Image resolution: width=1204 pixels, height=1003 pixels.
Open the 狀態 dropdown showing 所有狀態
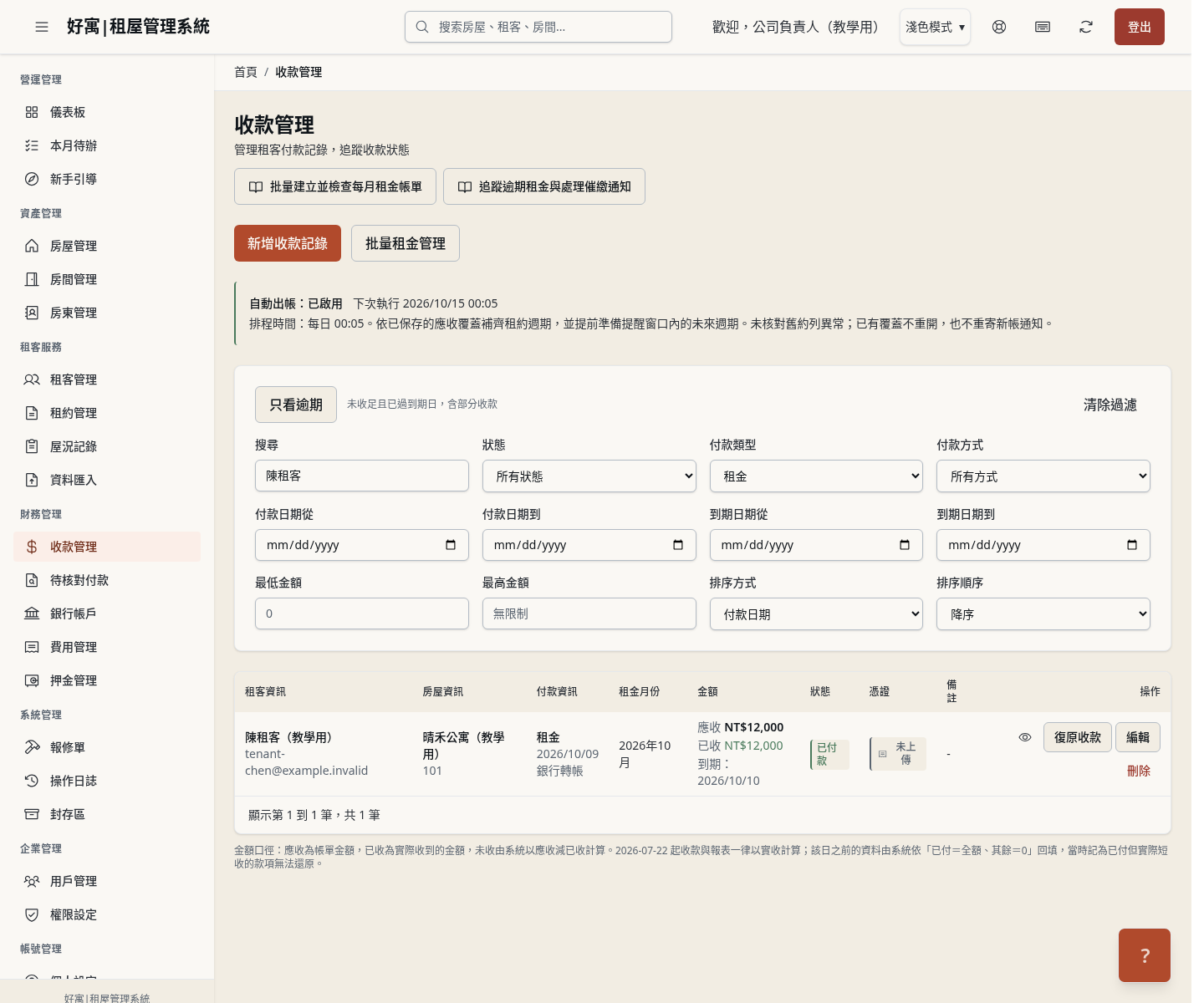[589, 476]
